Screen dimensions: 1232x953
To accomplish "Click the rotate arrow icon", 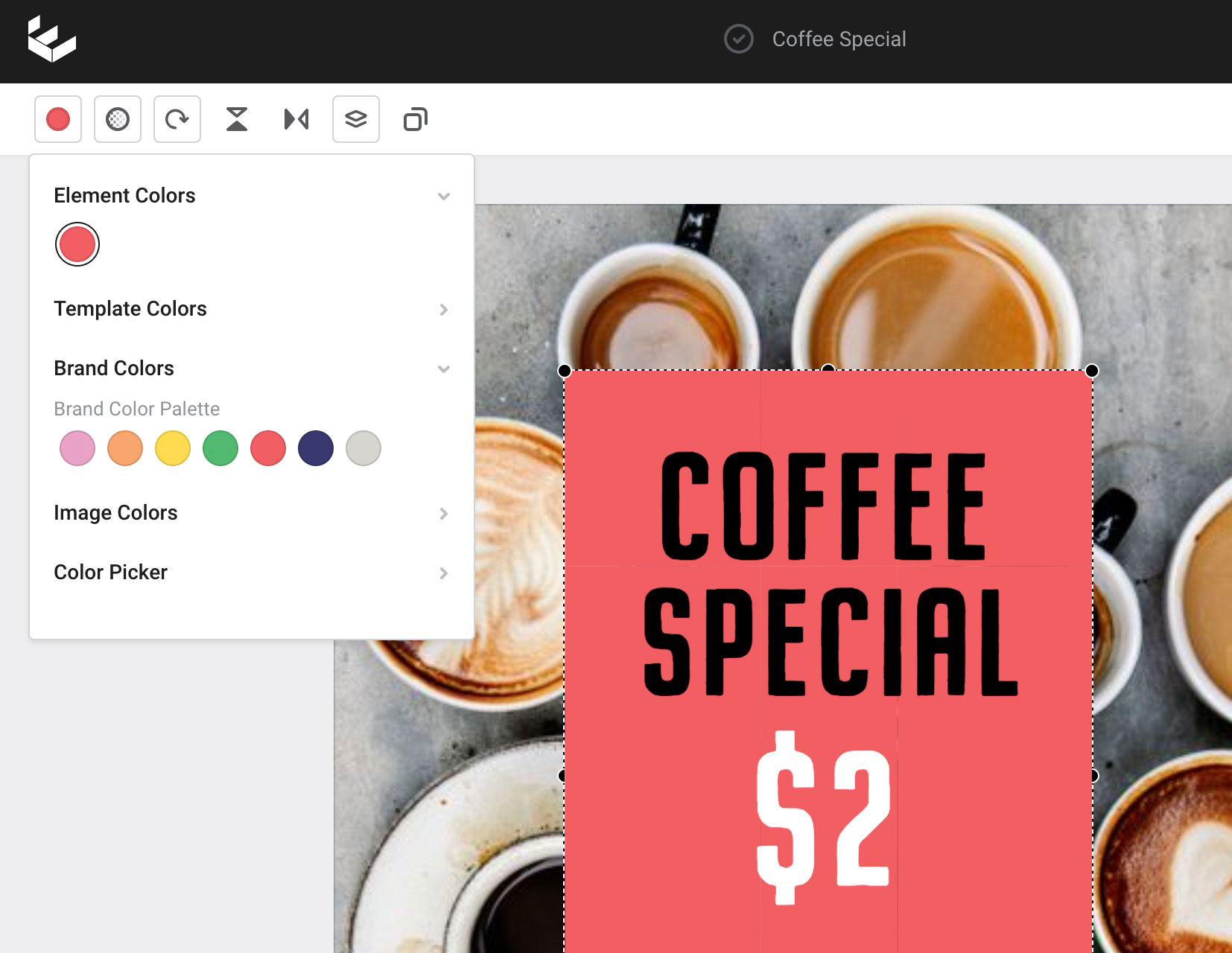I will [177, 119].
